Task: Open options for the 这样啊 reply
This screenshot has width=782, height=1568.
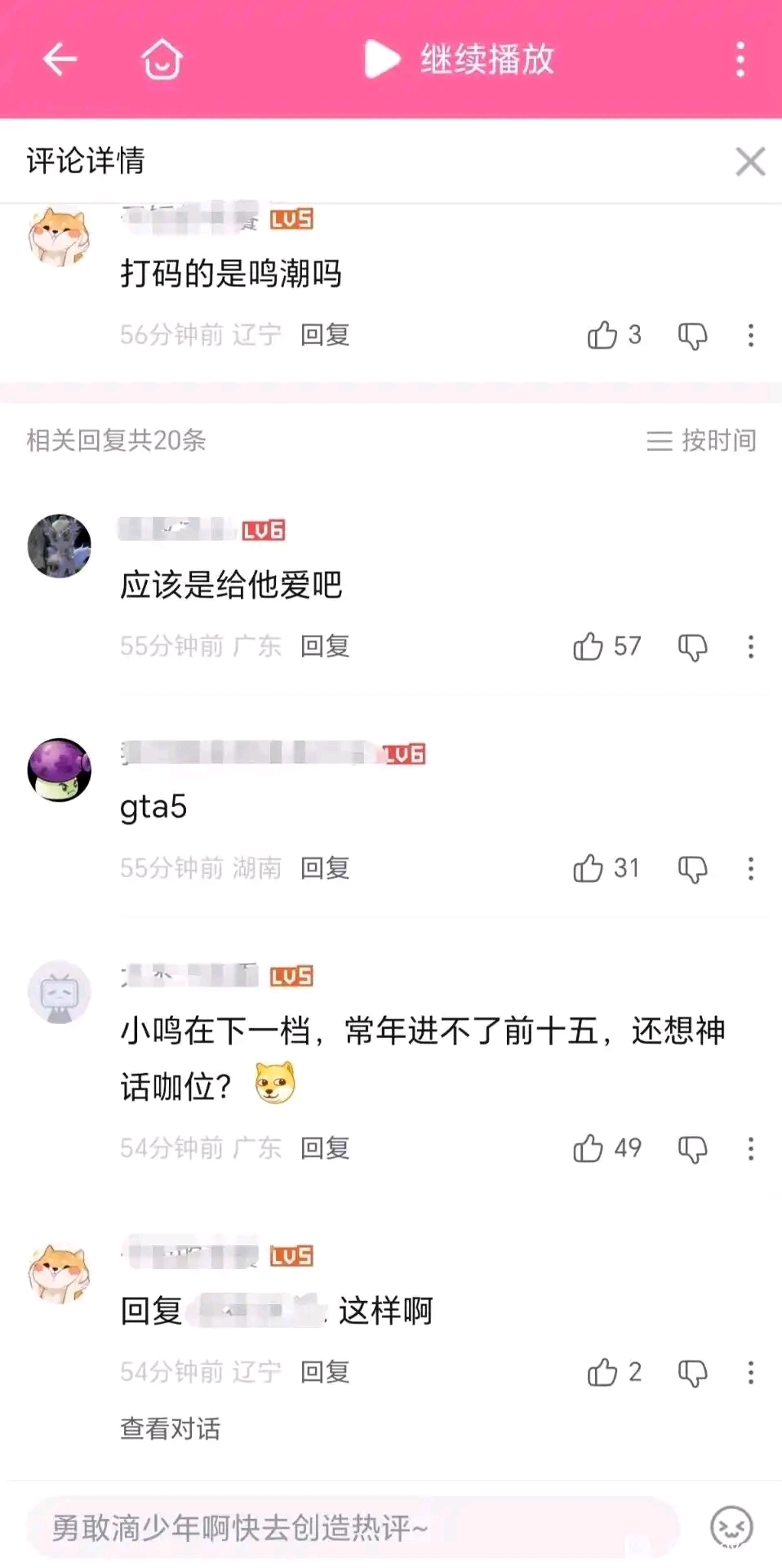Action: [x=750, y=1372]
